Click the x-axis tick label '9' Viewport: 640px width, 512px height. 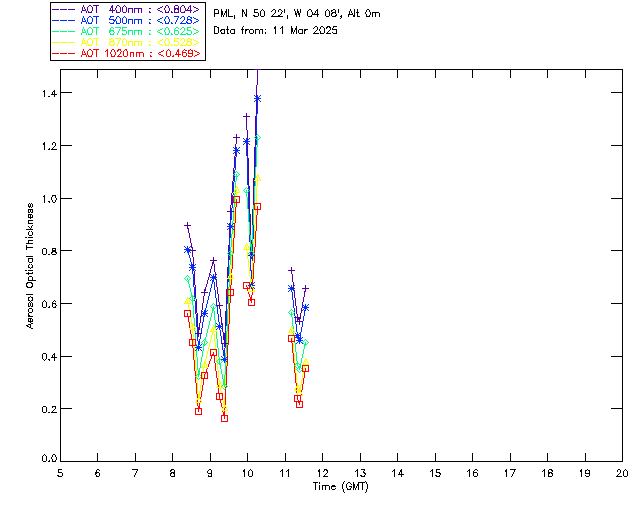point(210,474)
